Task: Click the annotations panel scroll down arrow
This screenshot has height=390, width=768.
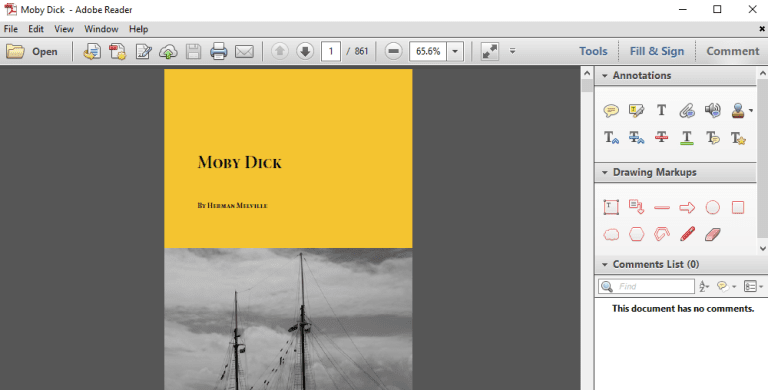Action: (x=763, y=248)
